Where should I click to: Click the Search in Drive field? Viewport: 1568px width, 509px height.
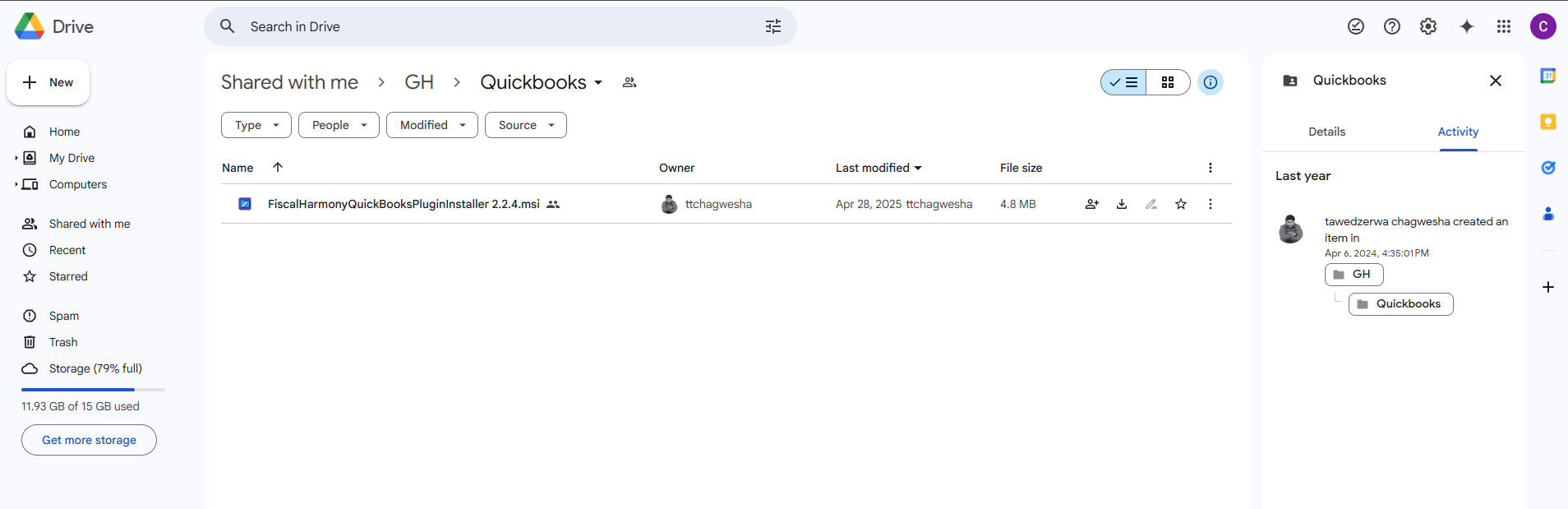click(500, 26)
